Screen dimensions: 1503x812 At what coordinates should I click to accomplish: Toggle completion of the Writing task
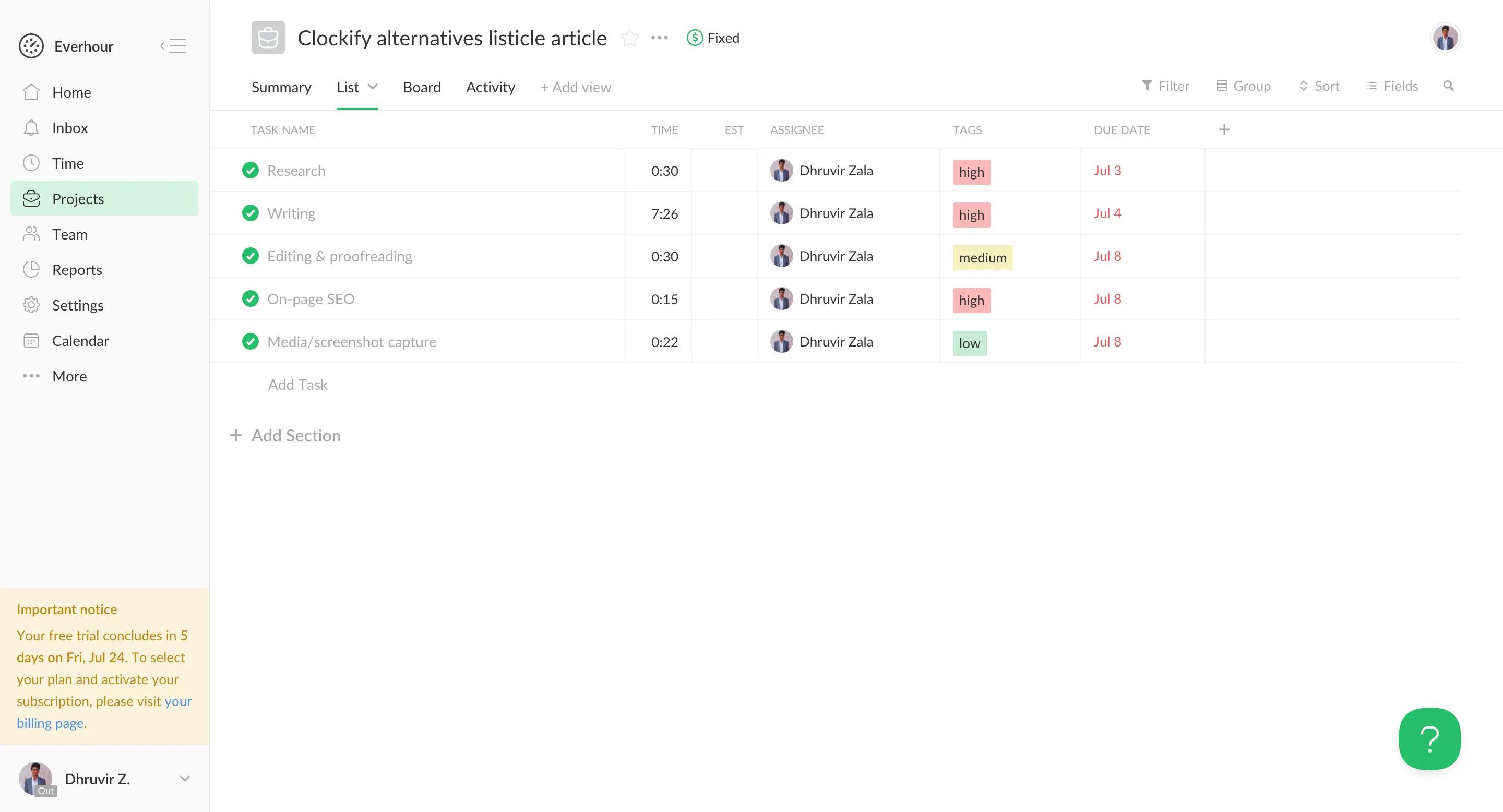250,213
